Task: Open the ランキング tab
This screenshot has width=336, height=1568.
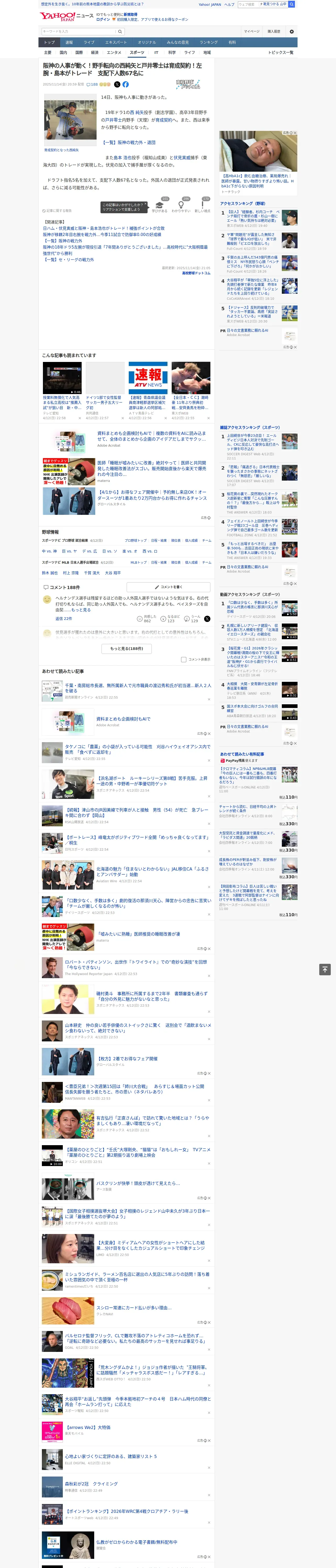Action: coord(209,43)
